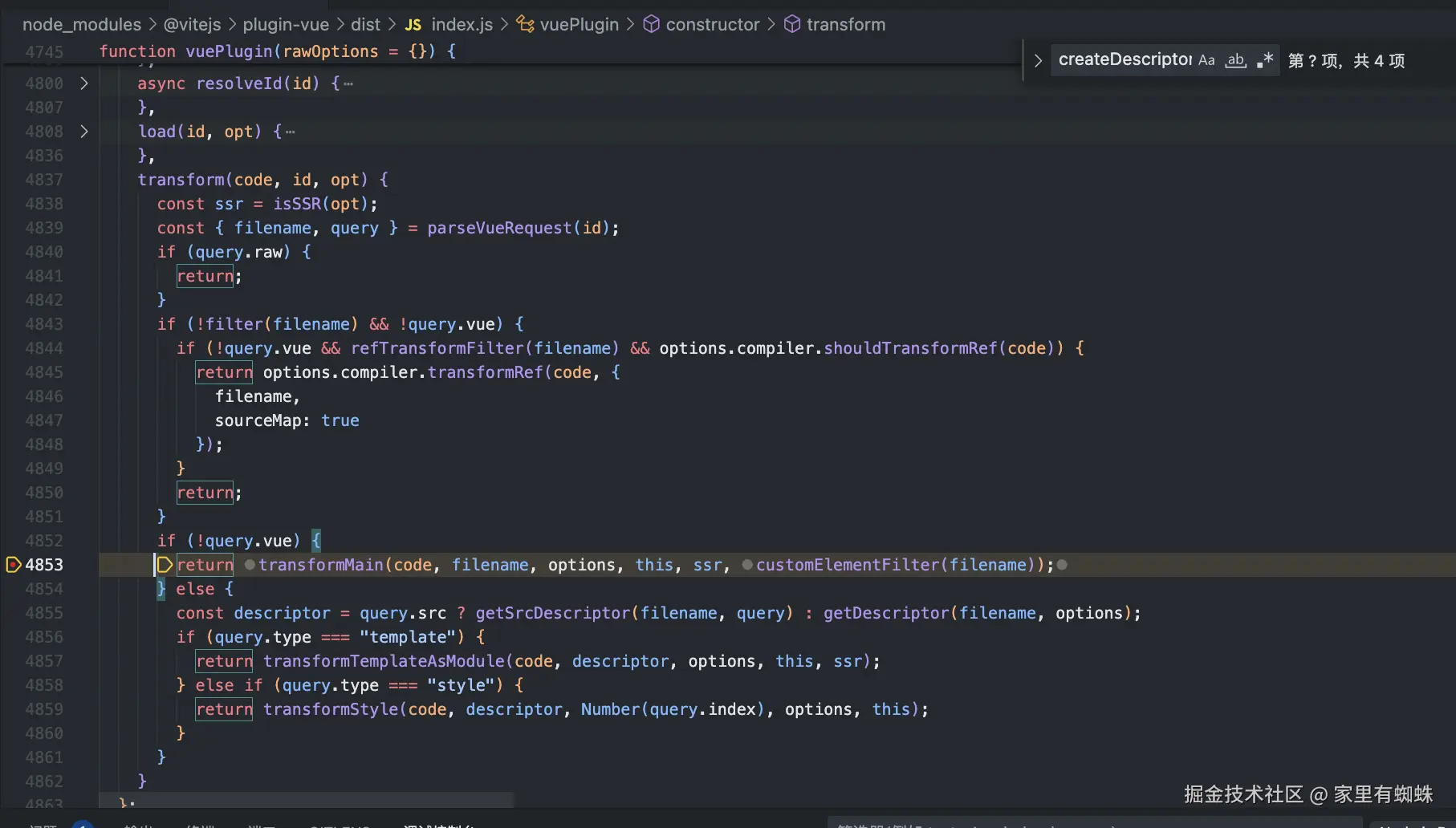Select line number 4837 in the gutter
The height and width of the screenshot is (828, 1456).
[x=44, y=180]
